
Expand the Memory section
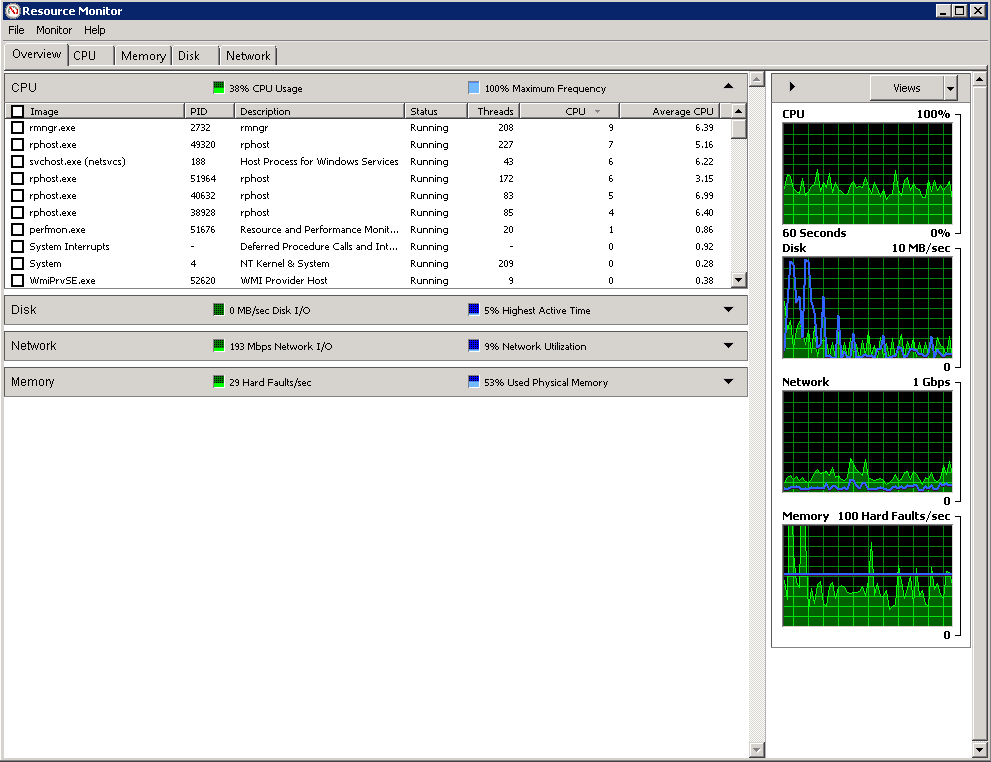pyautogui.click(x=728, y=382)
